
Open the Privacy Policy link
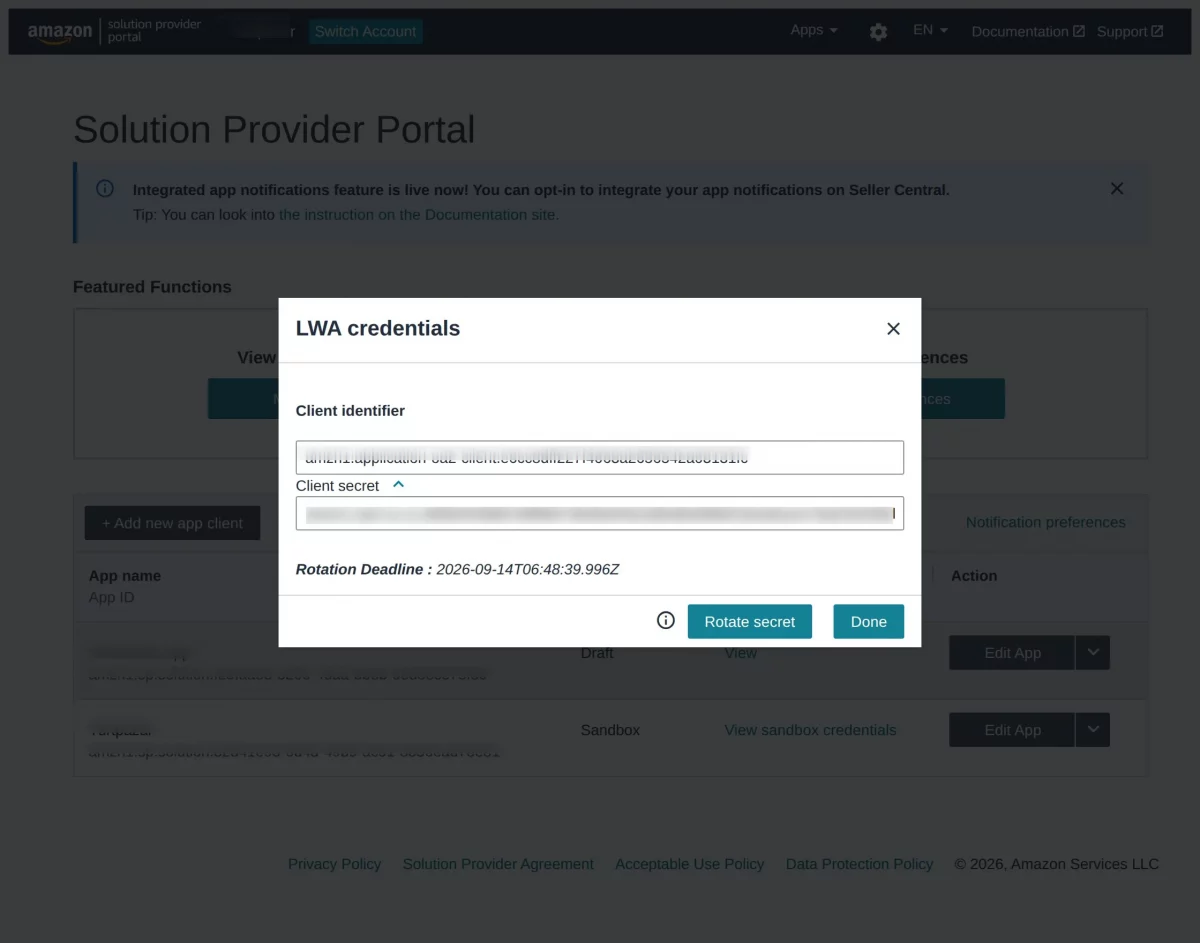pos(334,864)
